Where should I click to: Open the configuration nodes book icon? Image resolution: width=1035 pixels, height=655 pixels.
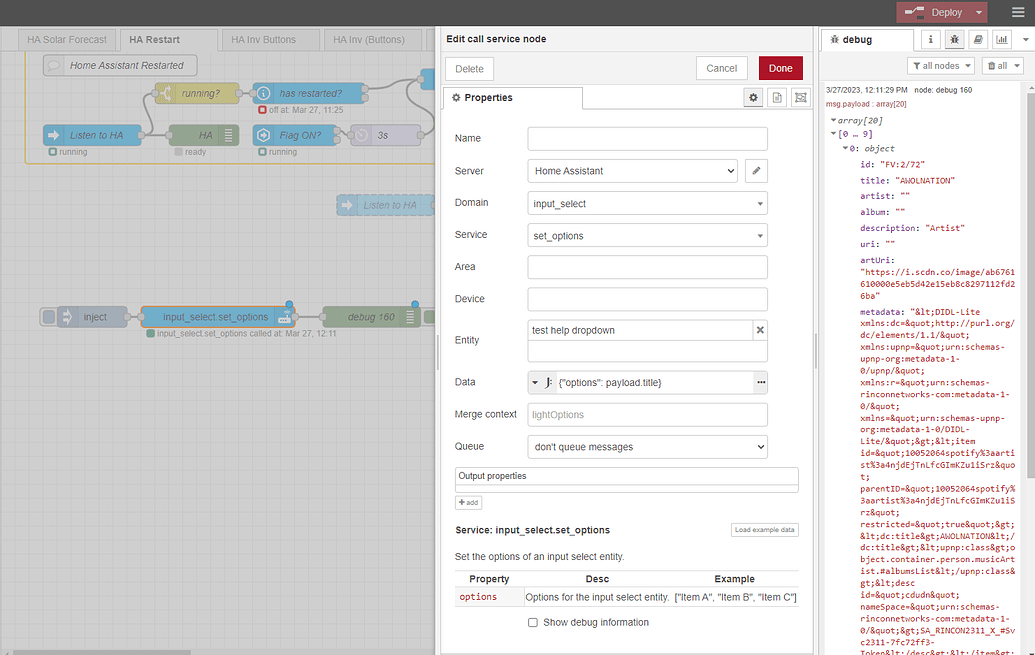tap(978, 40)
